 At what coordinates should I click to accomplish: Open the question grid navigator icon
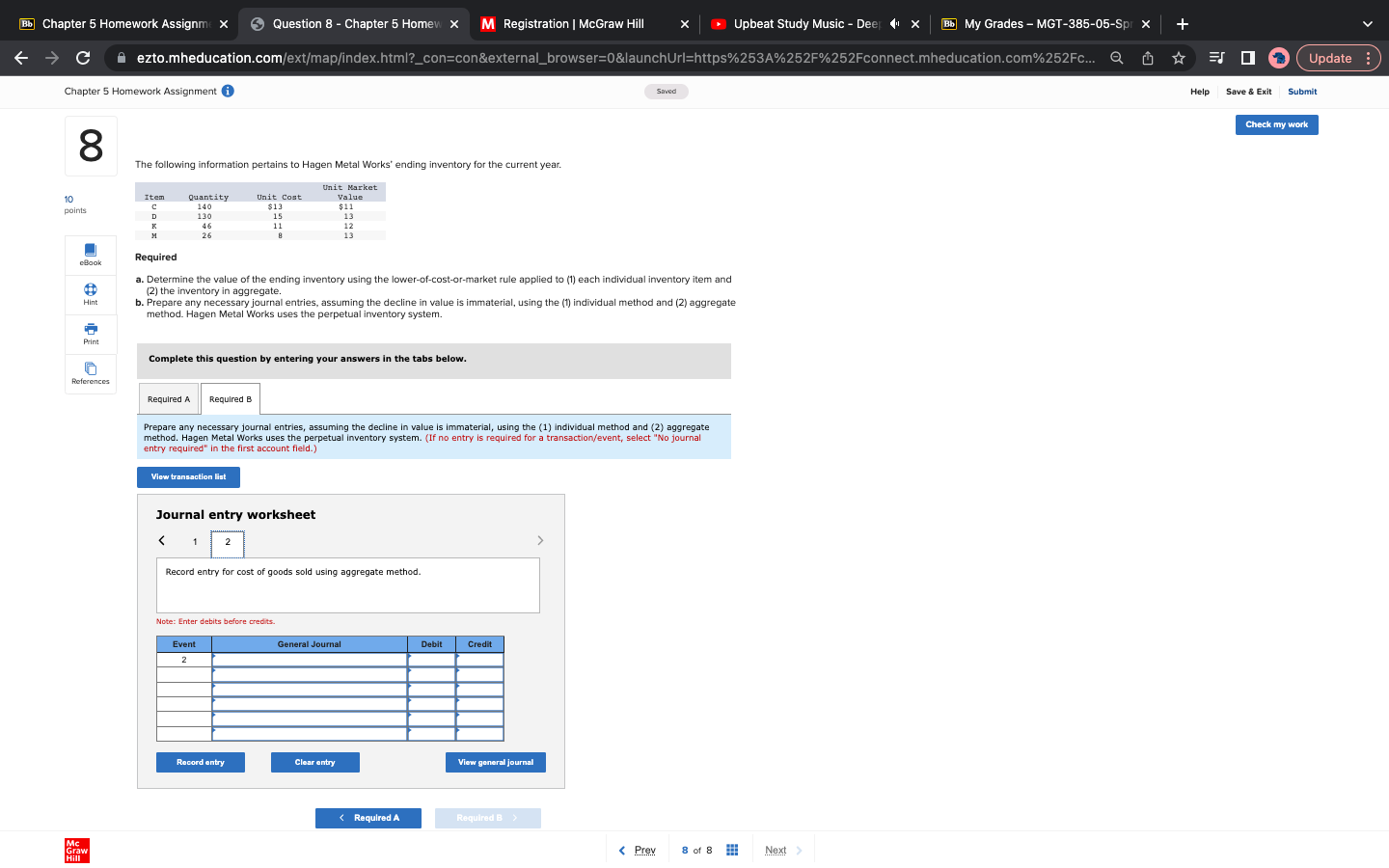[x=732, y=850]
